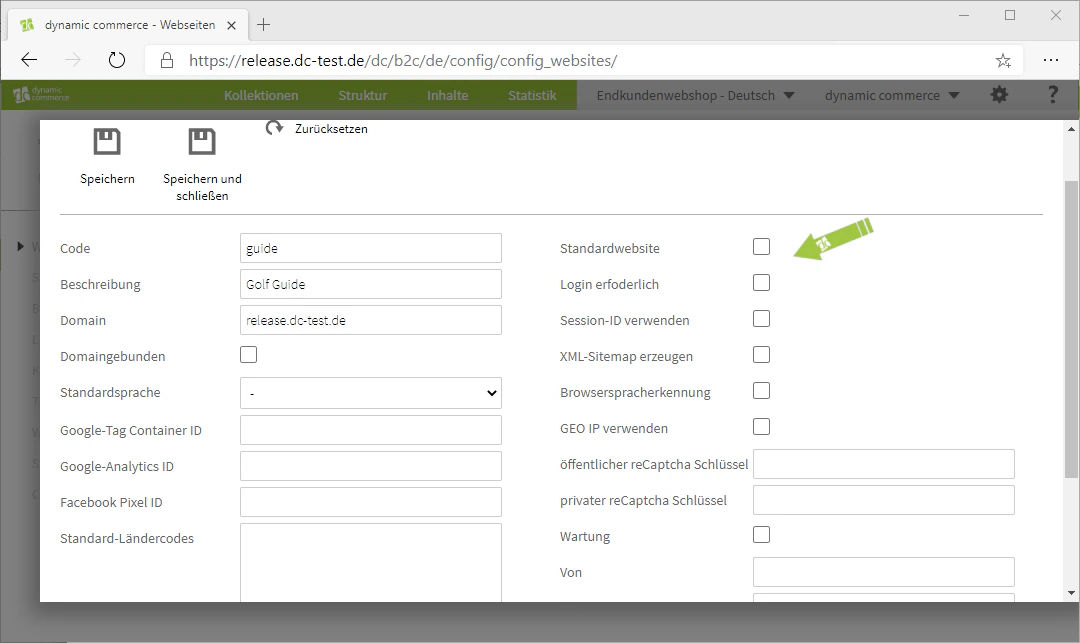Enable XML-Sitemap erzeugen checkbox
Image resolution: width=1080 pixels, height=643 pixels.
point(761,355)
